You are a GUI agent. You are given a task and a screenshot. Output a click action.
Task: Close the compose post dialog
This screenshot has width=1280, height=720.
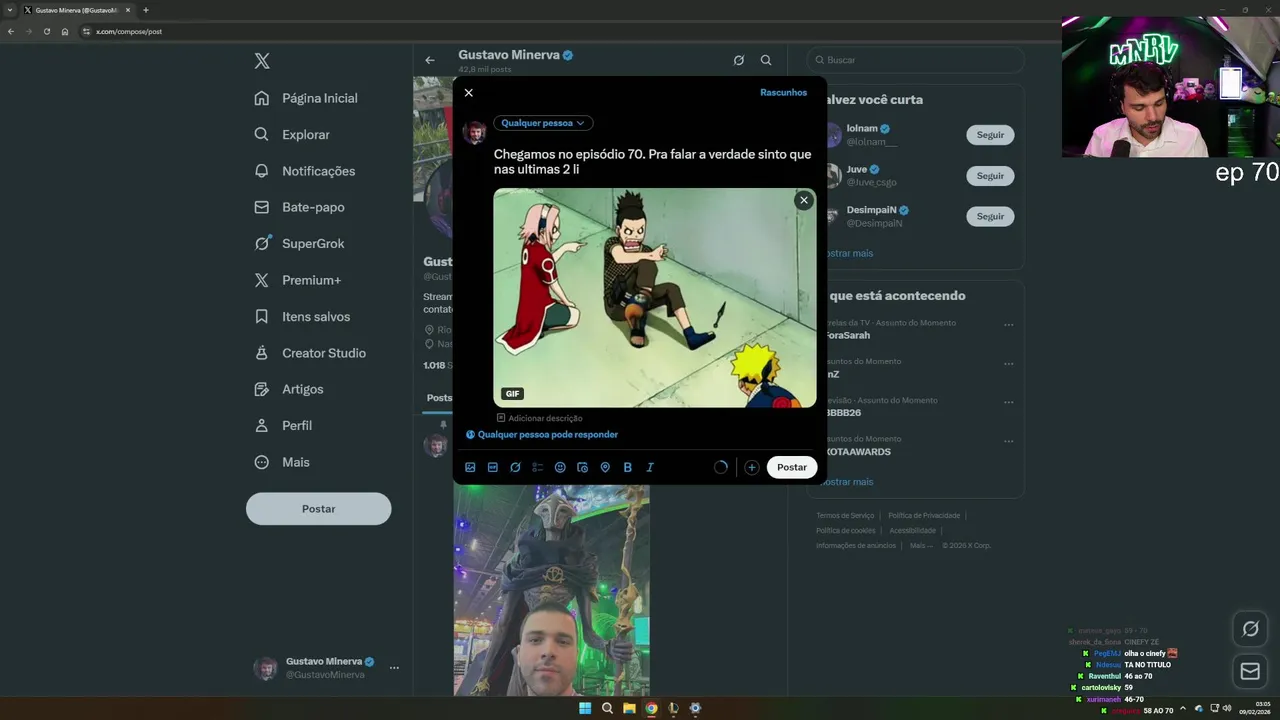468,93
